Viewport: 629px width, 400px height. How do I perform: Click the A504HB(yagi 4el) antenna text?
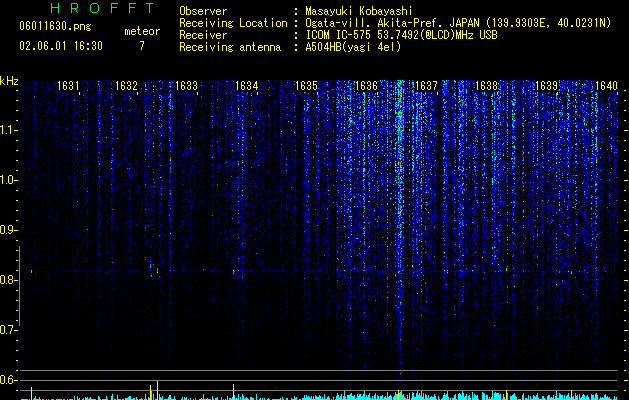tap(353, 47)
